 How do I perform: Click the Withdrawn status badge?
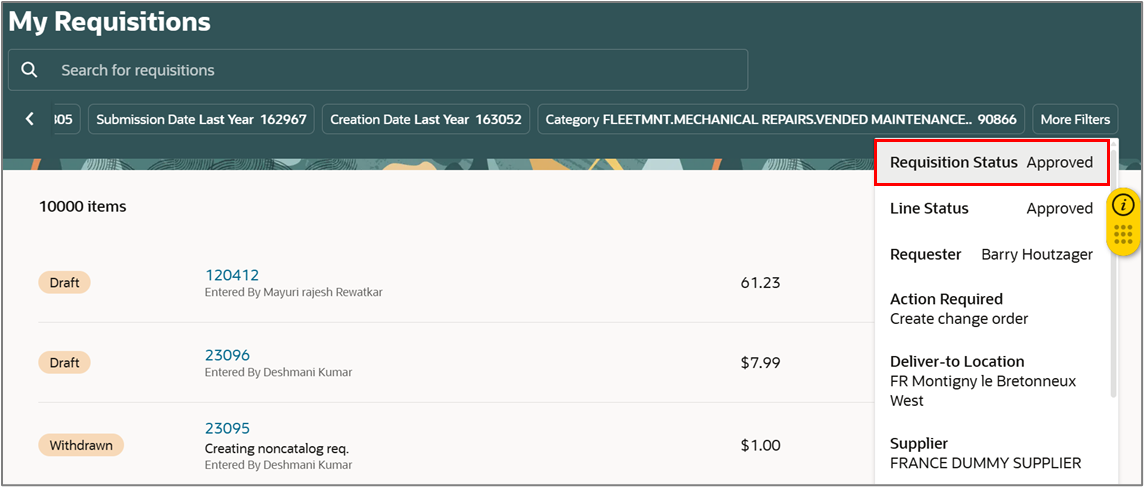81,445
